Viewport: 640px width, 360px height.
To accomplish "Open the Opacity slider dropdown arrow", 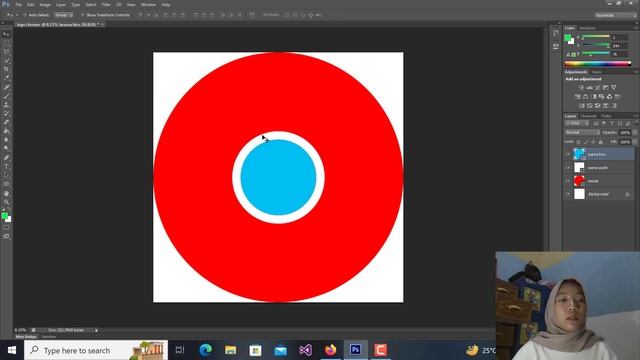I will 635,133.
